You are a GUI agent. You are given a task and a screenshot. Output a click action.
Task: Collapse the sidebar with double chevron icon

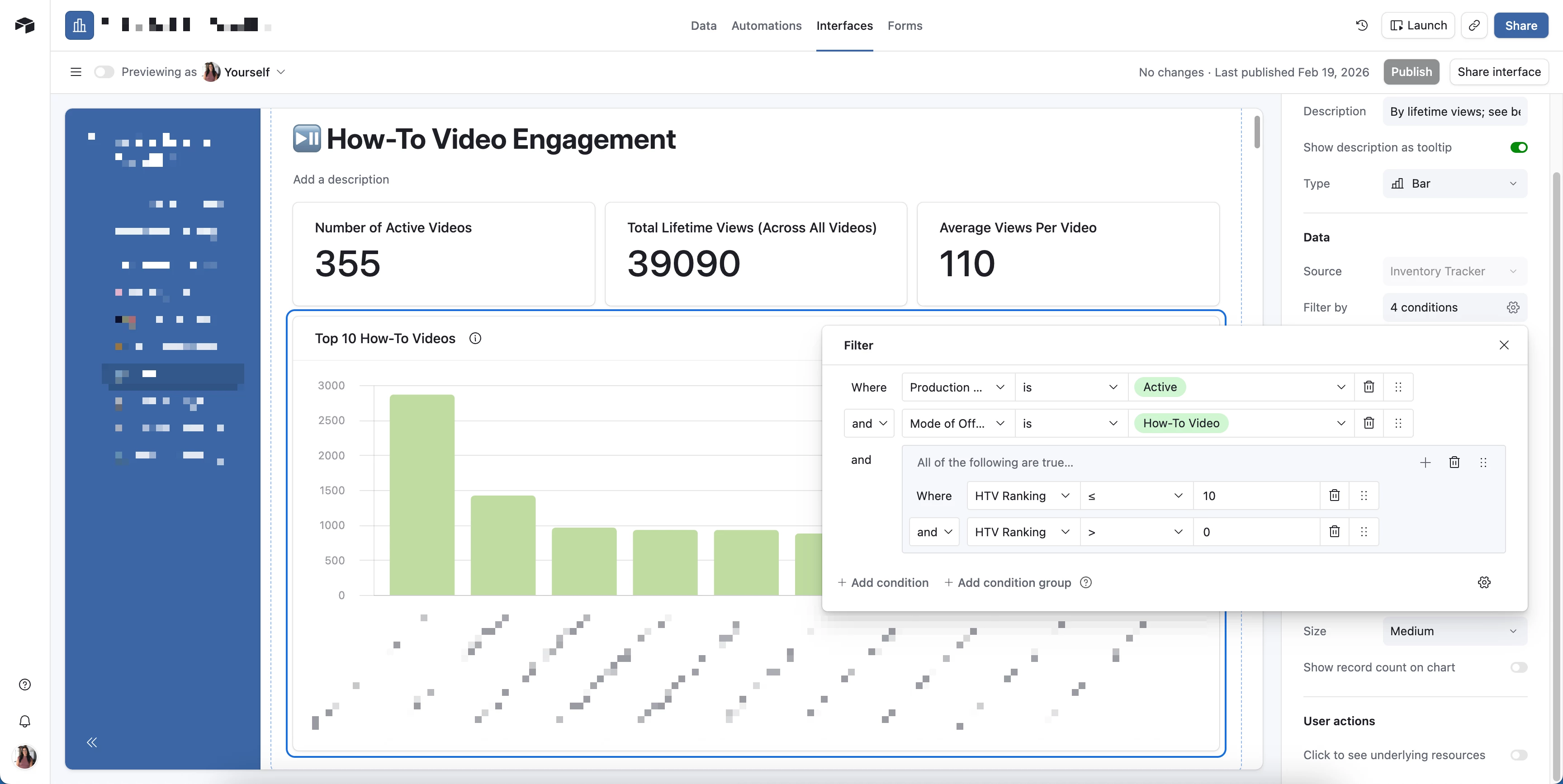pyautogui.click(x=92, y=742)
